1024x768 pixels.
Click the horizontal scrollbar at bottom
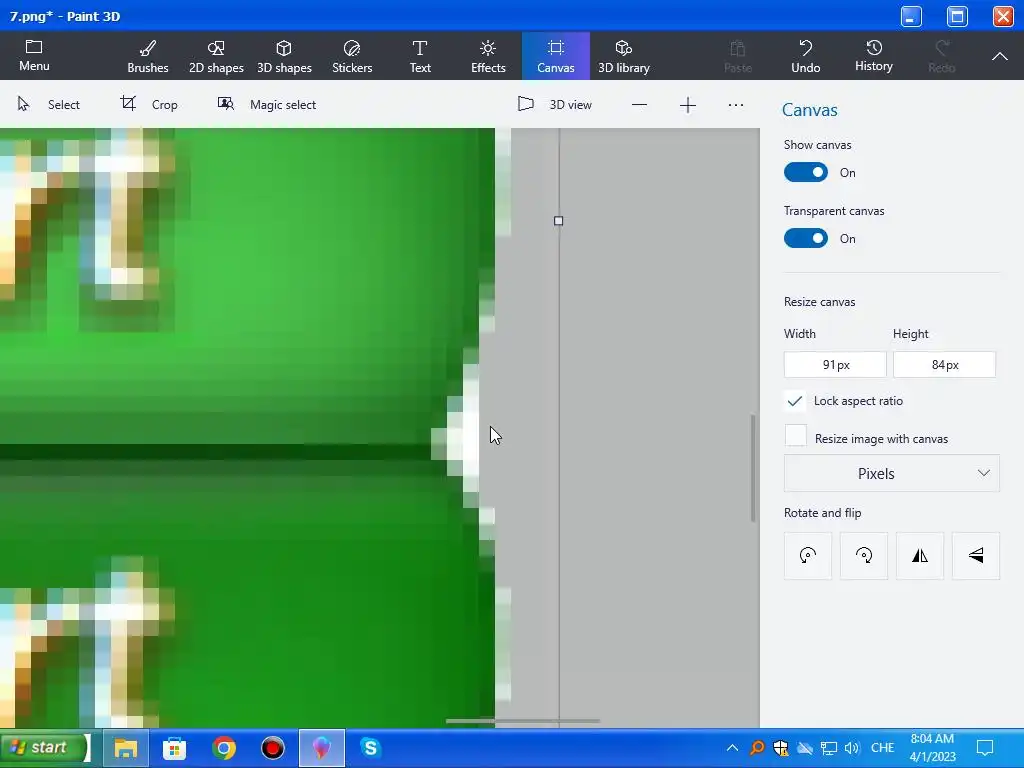[522, 721]
